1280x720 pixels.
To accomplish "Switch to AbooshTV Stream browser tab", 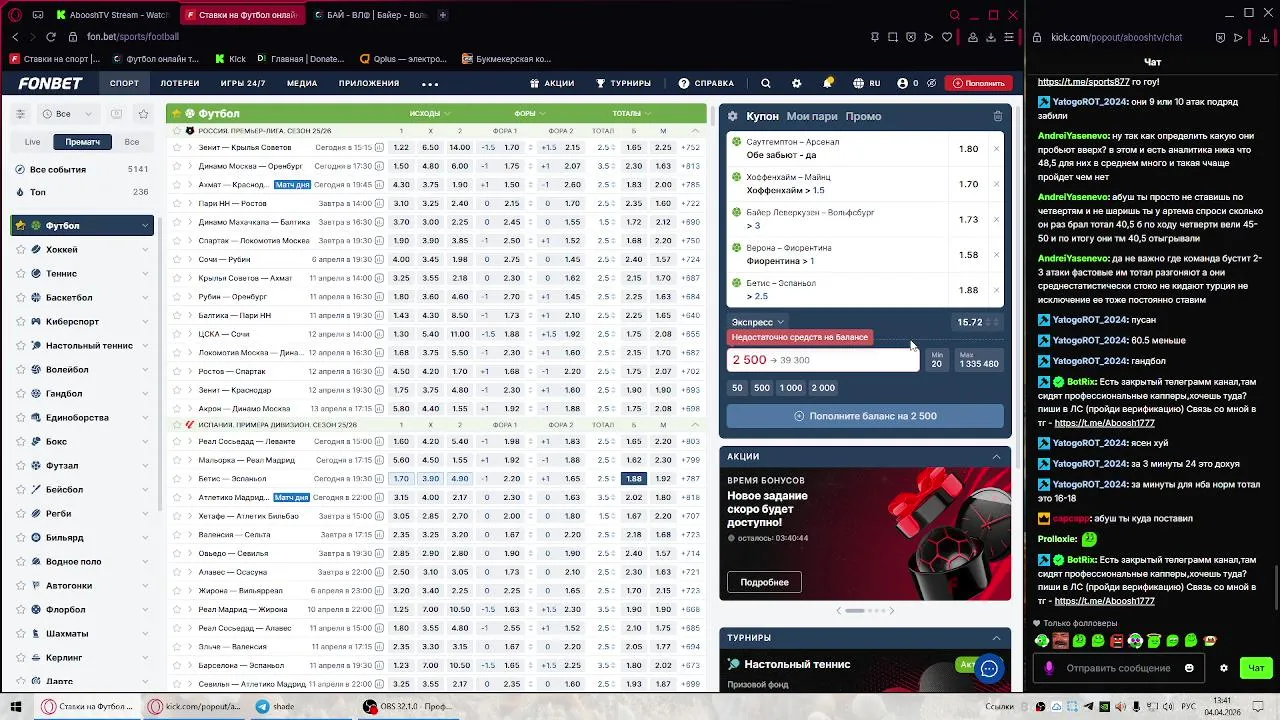I will (113, 15).
